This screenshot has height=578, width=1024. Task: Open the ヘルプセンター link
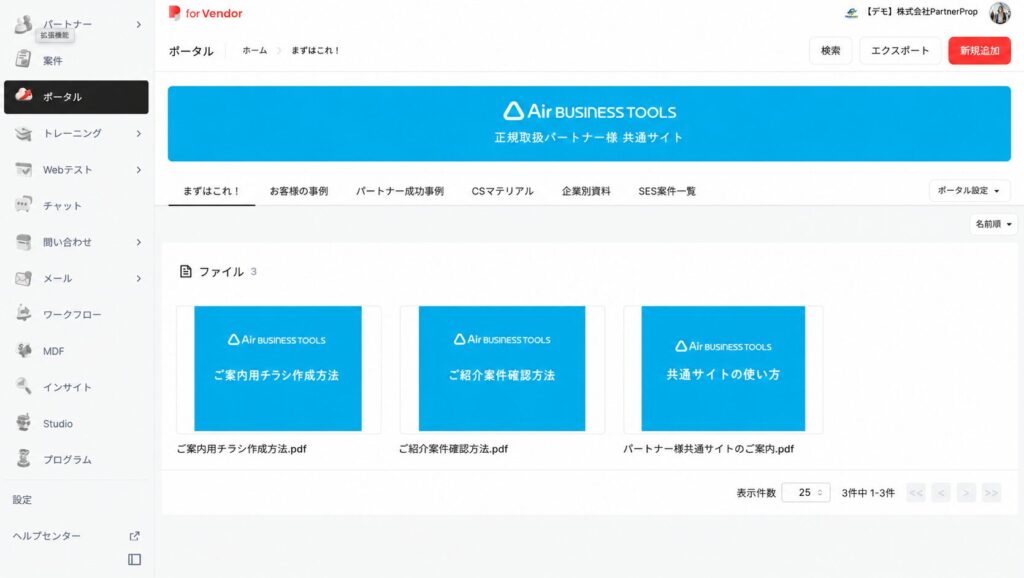click(x=46, y=536)
